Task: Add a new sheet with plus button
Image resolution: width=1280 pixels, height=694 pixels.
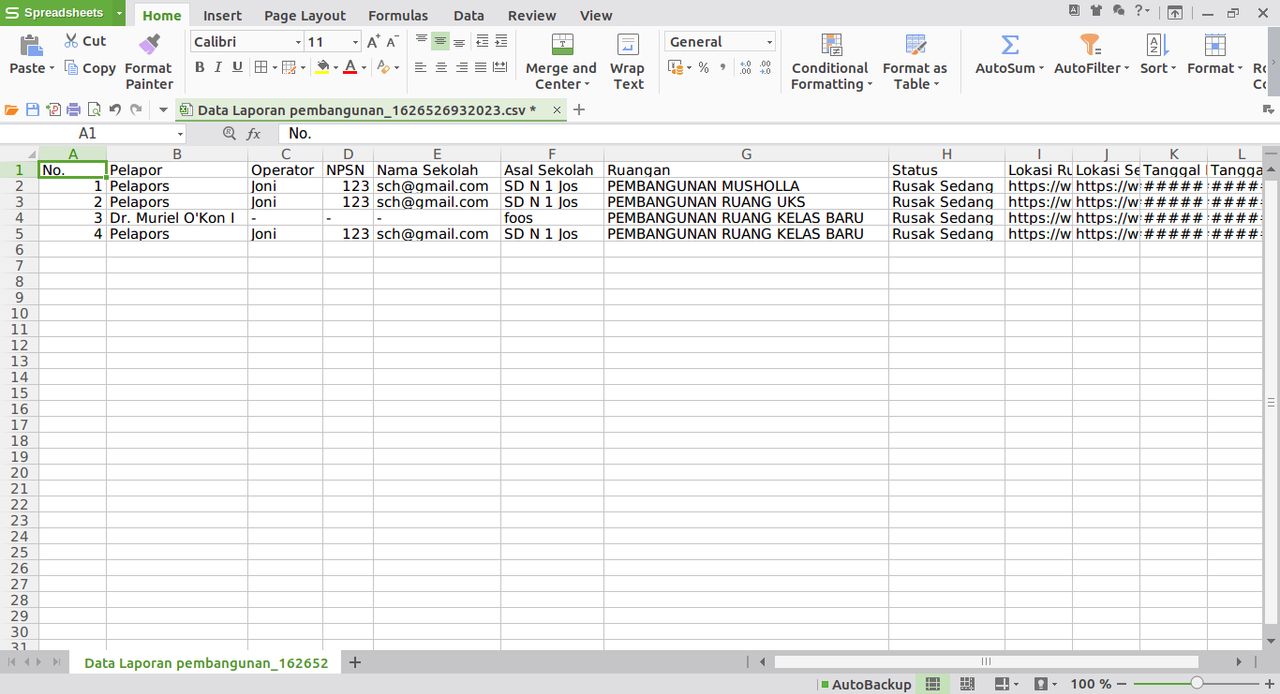Action: click(x=354, y=662)
